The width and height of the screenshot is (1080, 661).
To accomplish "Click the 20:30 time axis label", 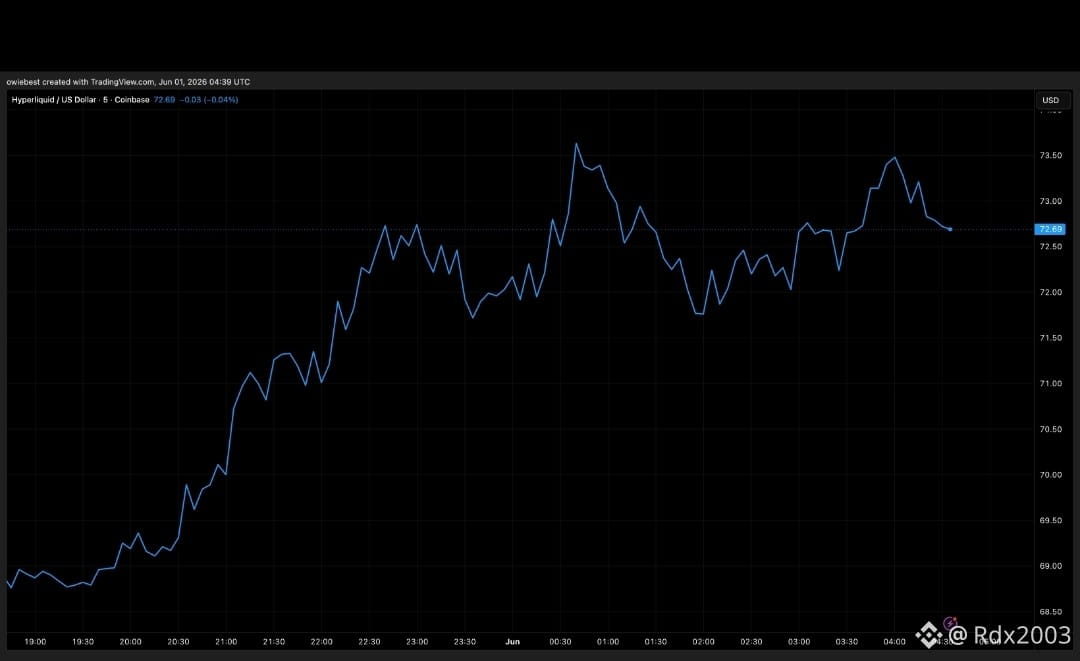I will pyautogui.click(x=178, y=642).
